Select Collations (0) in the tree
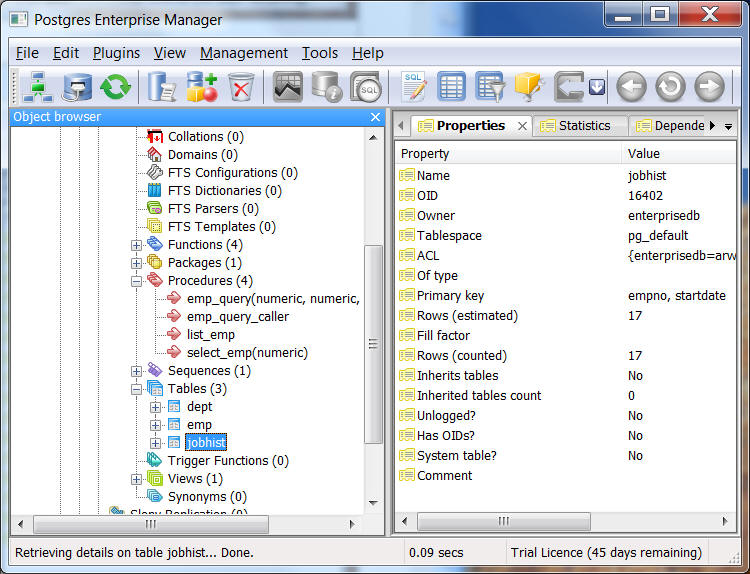 [x=206, y=137]
